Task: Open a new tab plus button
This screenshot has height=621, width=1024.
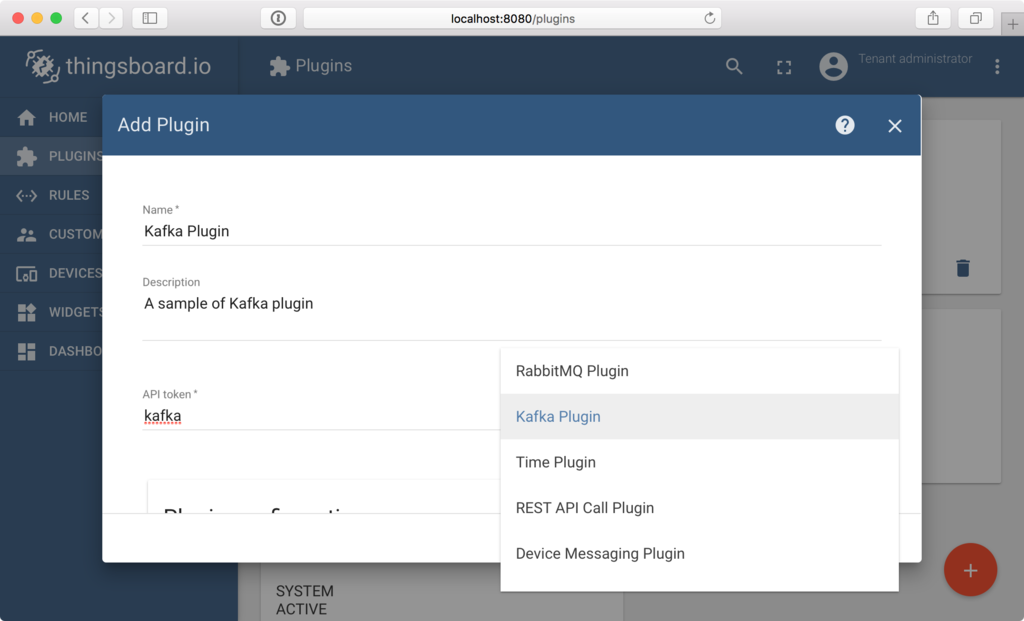Action: tap(1012, 24)
